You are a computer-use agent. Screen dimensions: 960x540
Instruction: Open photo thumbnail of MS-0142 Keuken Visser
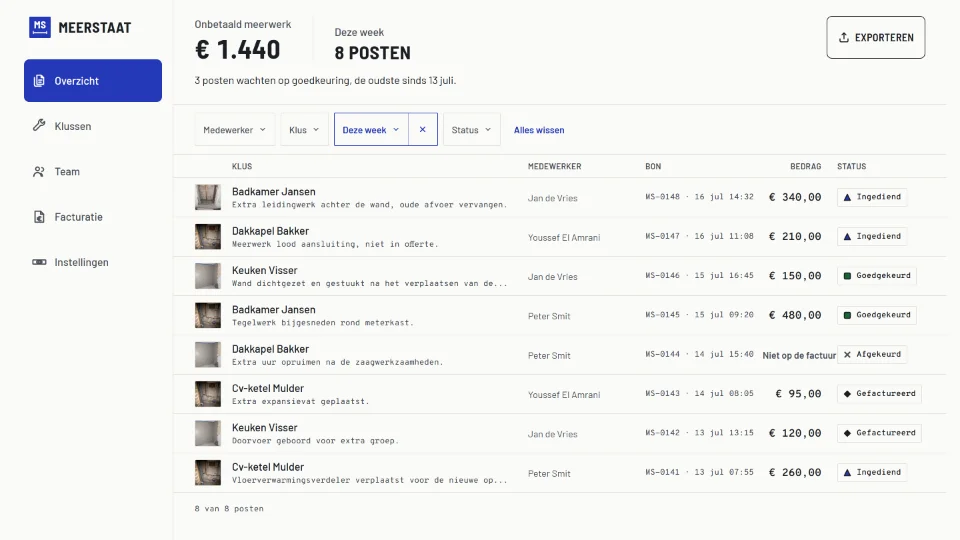point(208,433)
